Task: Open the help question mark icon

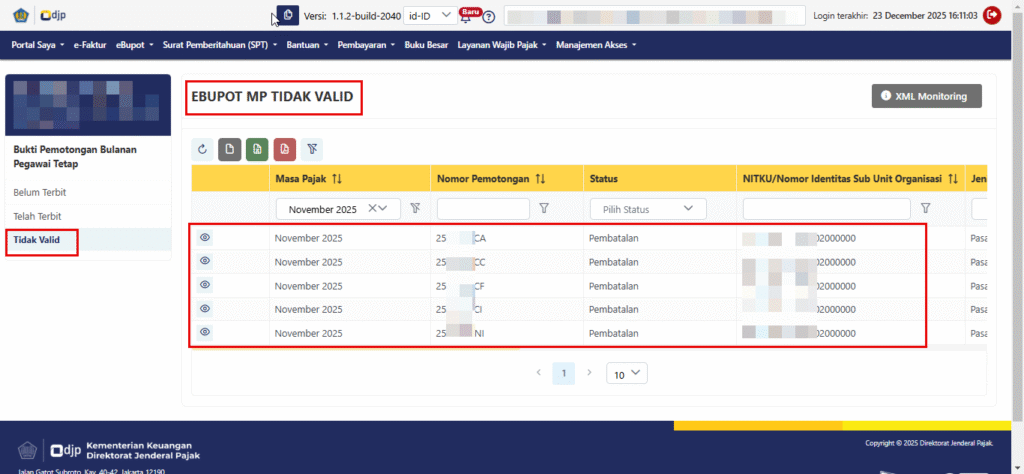Action: point(489,17)
